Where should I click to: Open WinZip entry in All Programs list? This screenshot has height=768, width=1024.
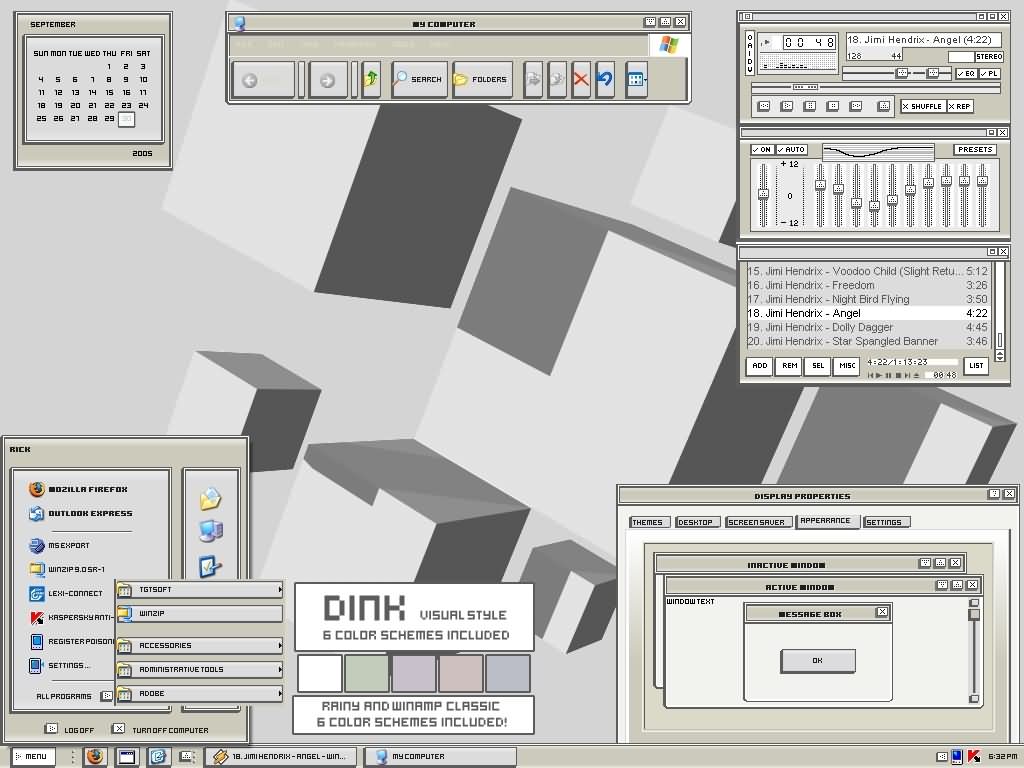(x=200, y=613)
